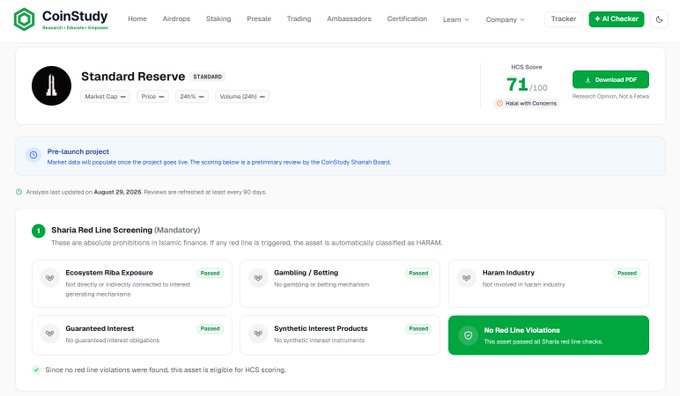Select the STANDARD ticker badge
Image resolution: width=680 pixels, height=396 pixels.
207,77
